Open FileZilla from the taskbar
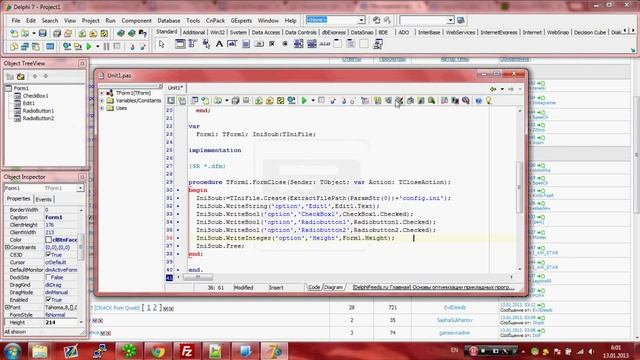The width and height of the screenshot is (640, 360). (187, 351)
